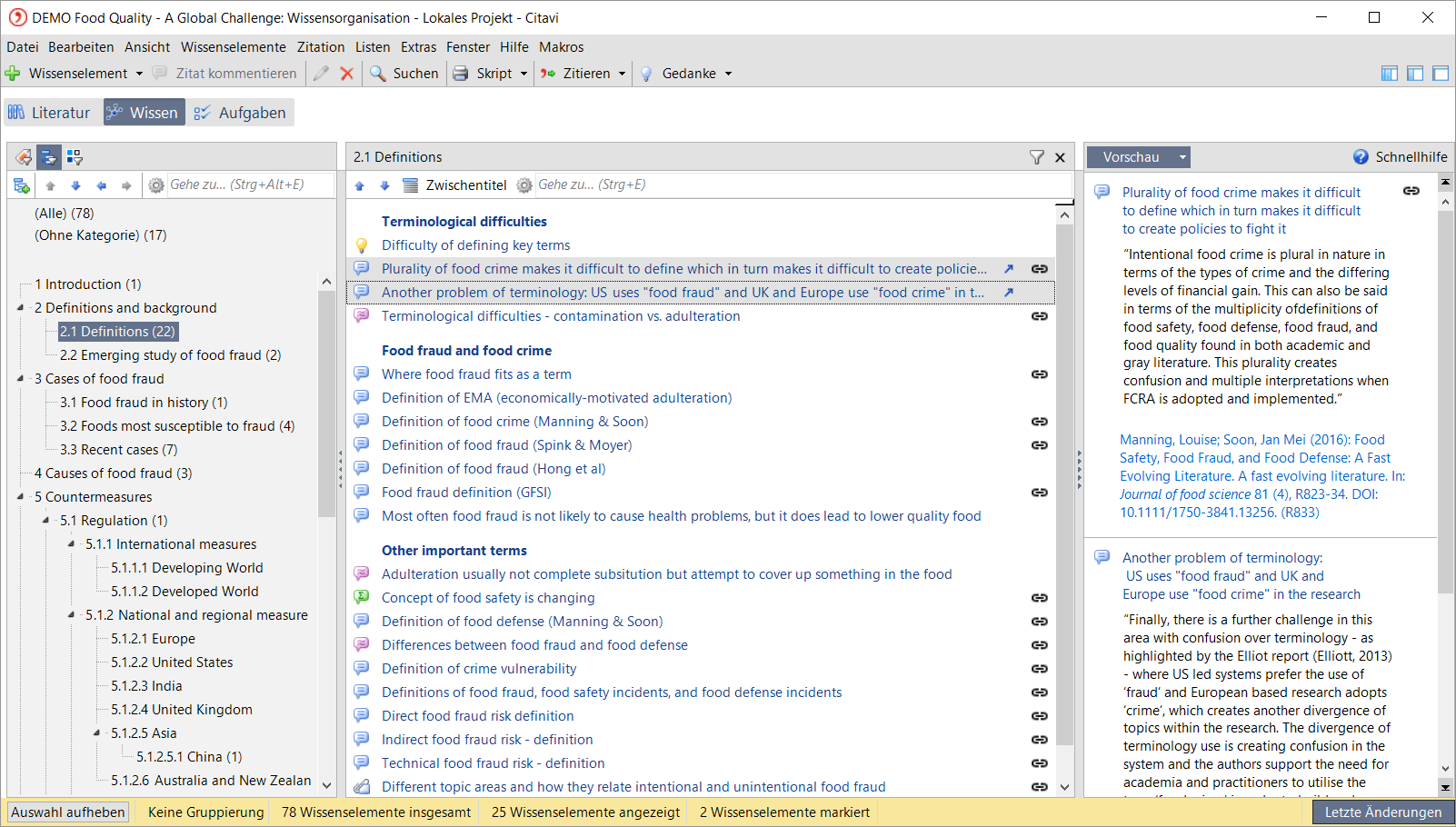Select (Alle) (78) entry

coord(64,214)
